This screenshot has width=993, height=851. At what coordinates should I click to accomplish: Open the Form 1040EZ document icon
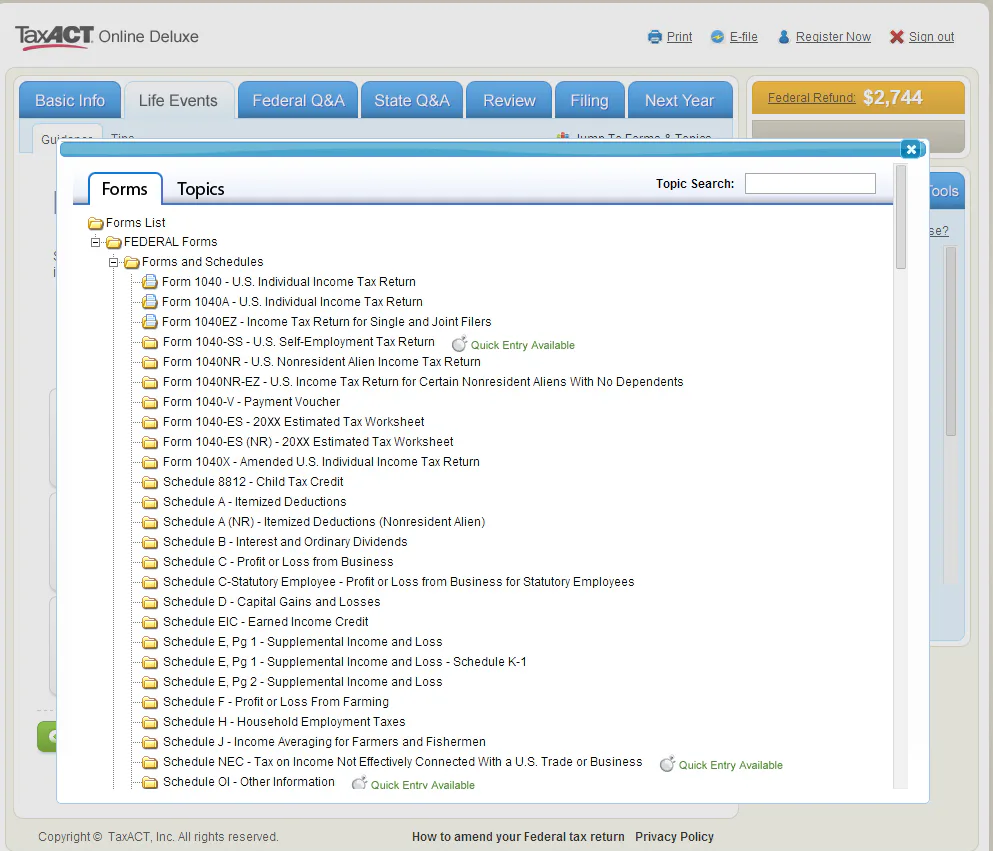[149, 321]
